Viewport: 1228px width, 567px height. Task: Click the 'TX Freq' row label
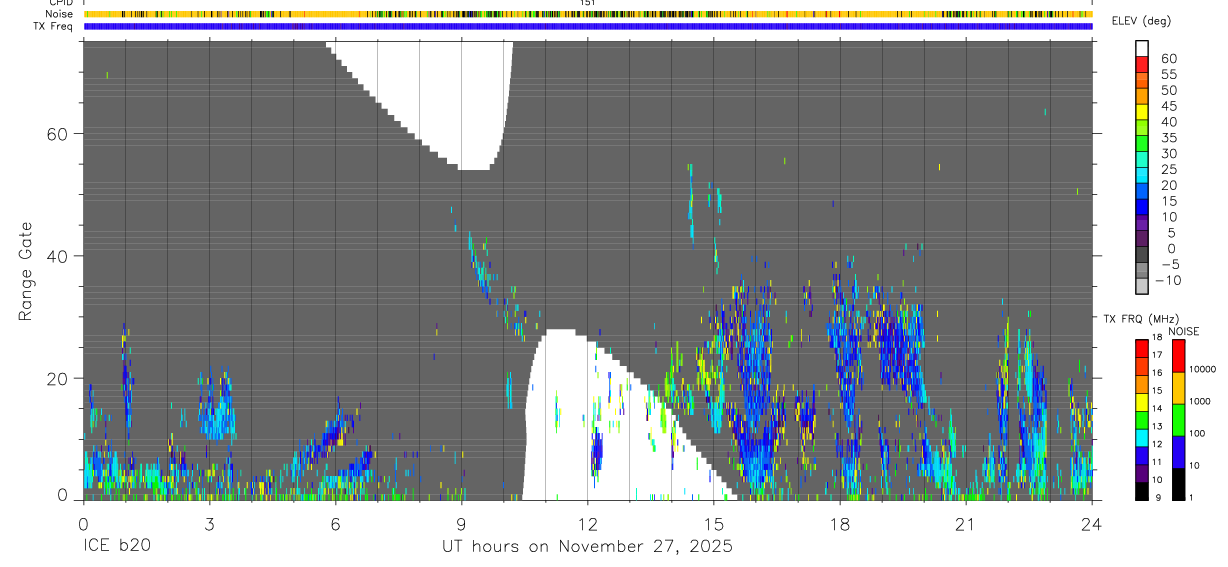click(54, 26)
